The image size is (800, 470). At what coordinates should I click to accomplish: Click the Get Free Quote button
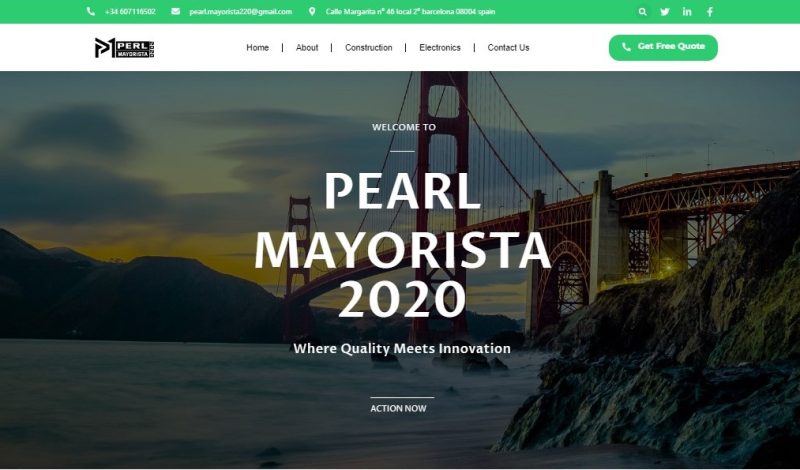[663, 47]
